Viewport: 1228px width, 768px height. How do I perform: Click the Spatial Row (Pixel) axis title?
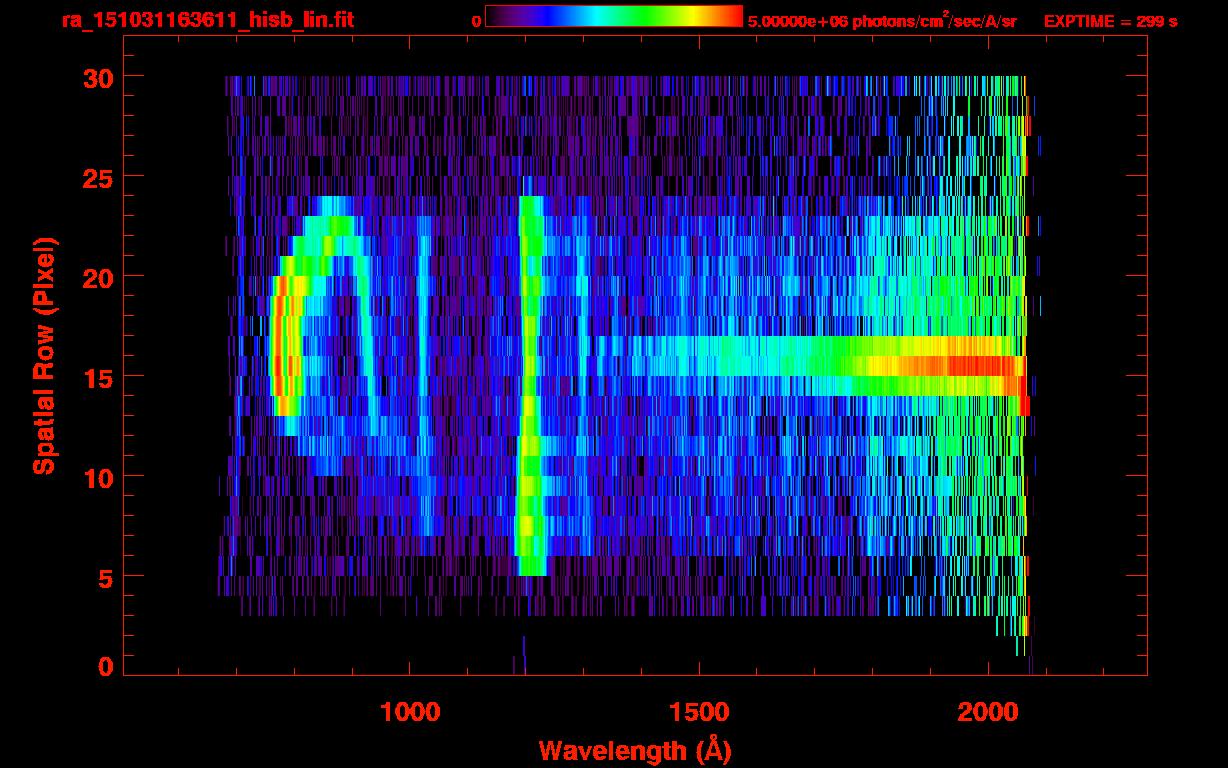pyautogui.click(x=43, y=356)
